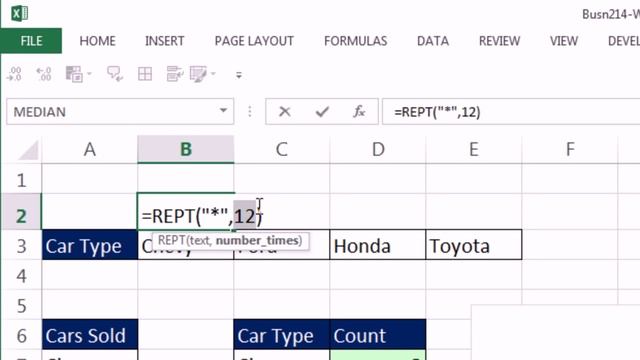640x360 pixels.
Task: Select the 'Toyota' cell
Action: [473, 246]
